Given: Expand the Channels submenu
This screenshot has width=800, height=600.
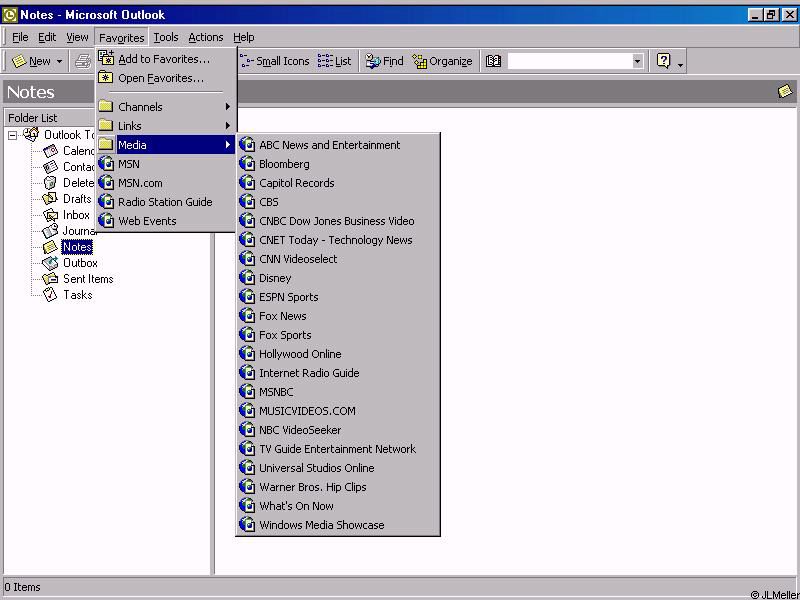Looking at the screenshot, I should [165, 107].
